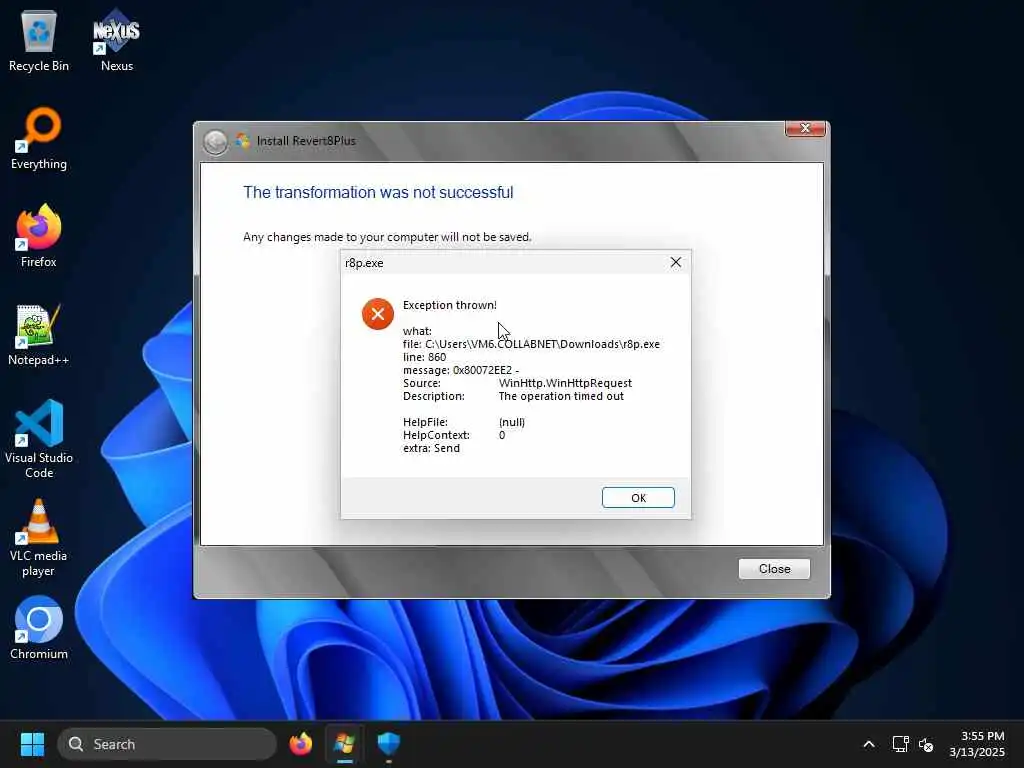
Task: Click the 'line: 860' text
Action: point(424,357)
